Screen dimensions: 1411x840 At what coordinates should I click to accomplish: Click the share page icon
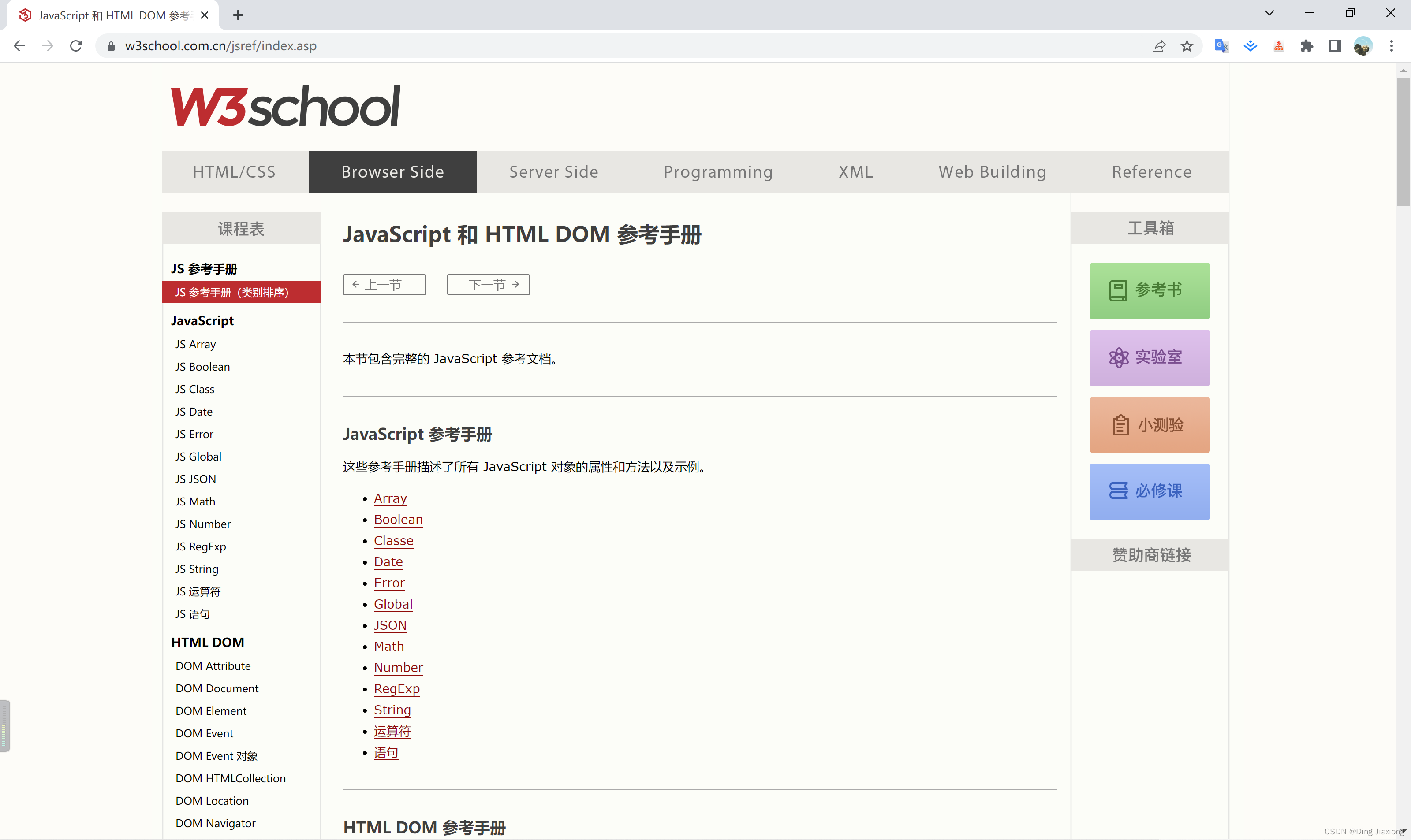[1158, 46]
